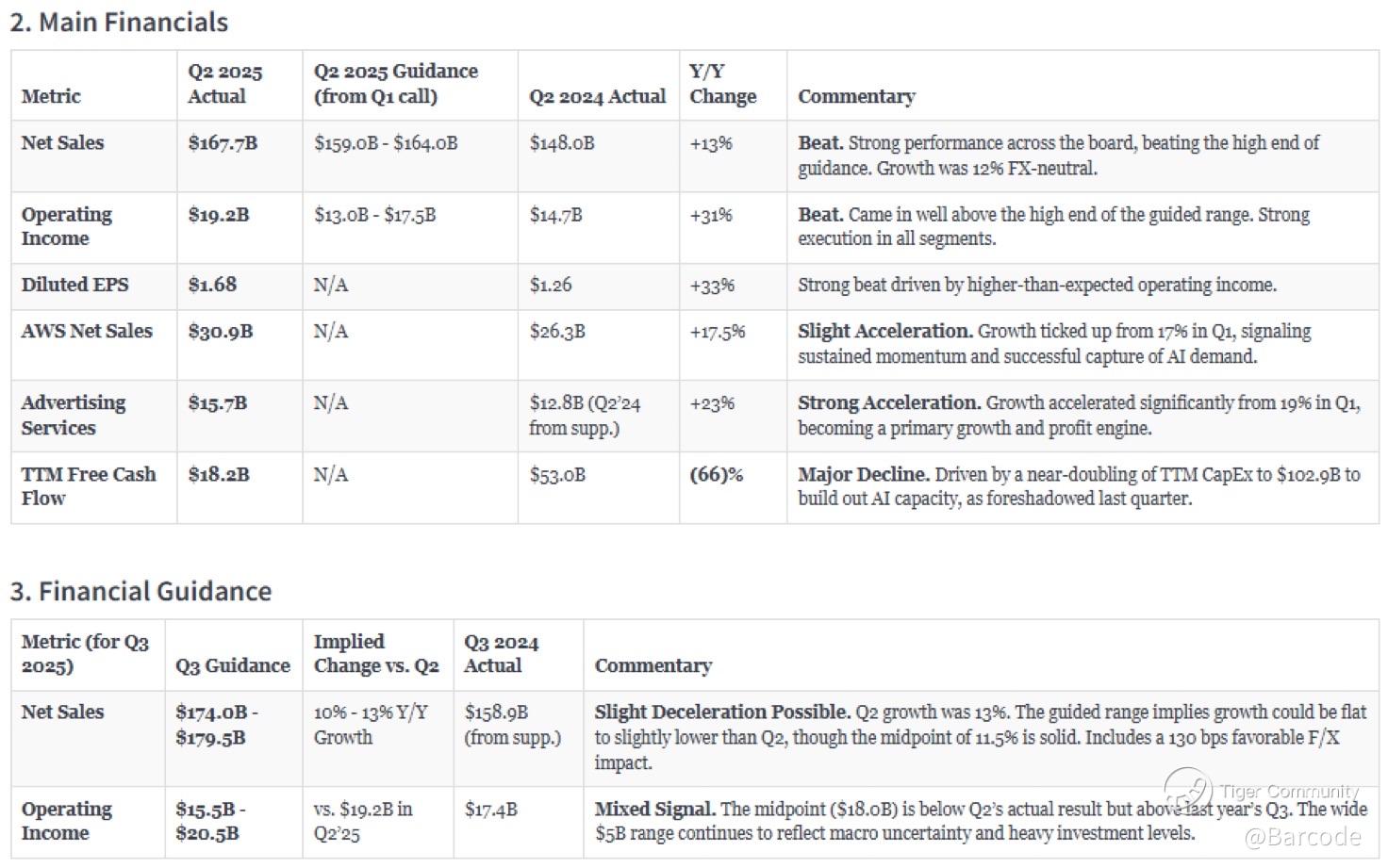Screen dimensions: 1388x868
Task: Select the 'Q2 2025 Actual' column header
Action: pyautogui.click(x=224, y=84)
